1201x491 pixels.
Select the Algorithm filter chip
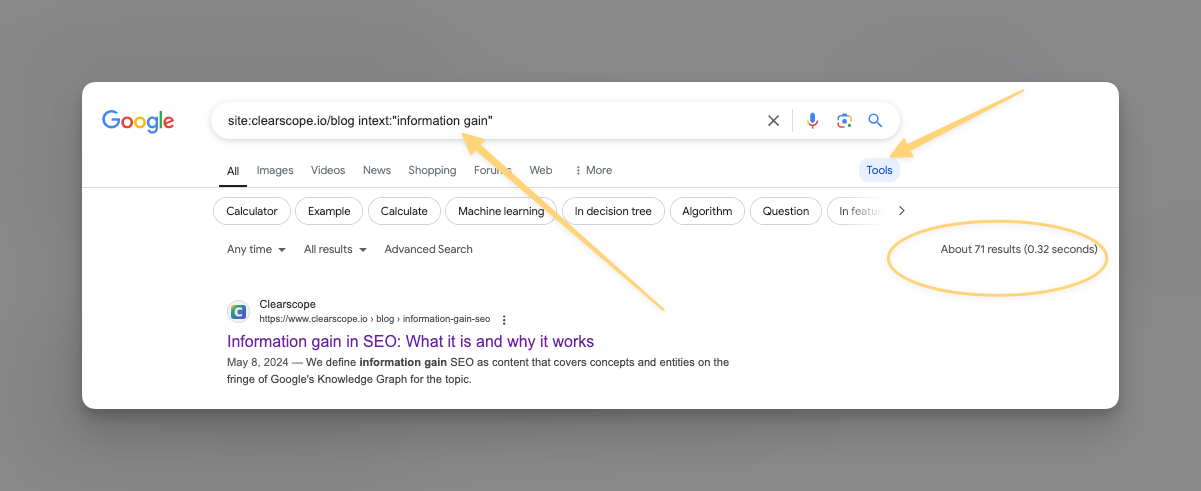(707, 211)
